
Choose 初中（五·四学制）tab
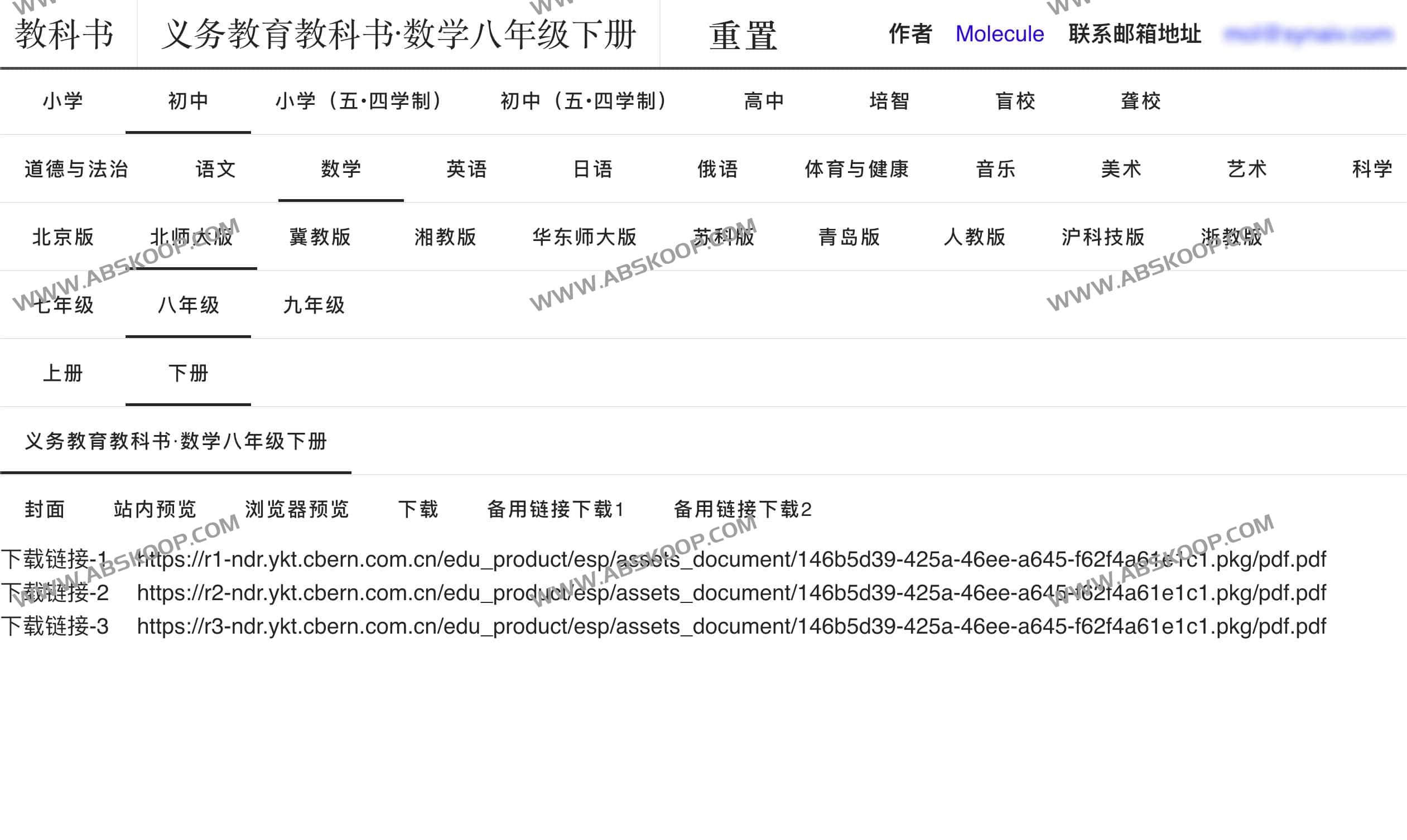tap(584, 102)
